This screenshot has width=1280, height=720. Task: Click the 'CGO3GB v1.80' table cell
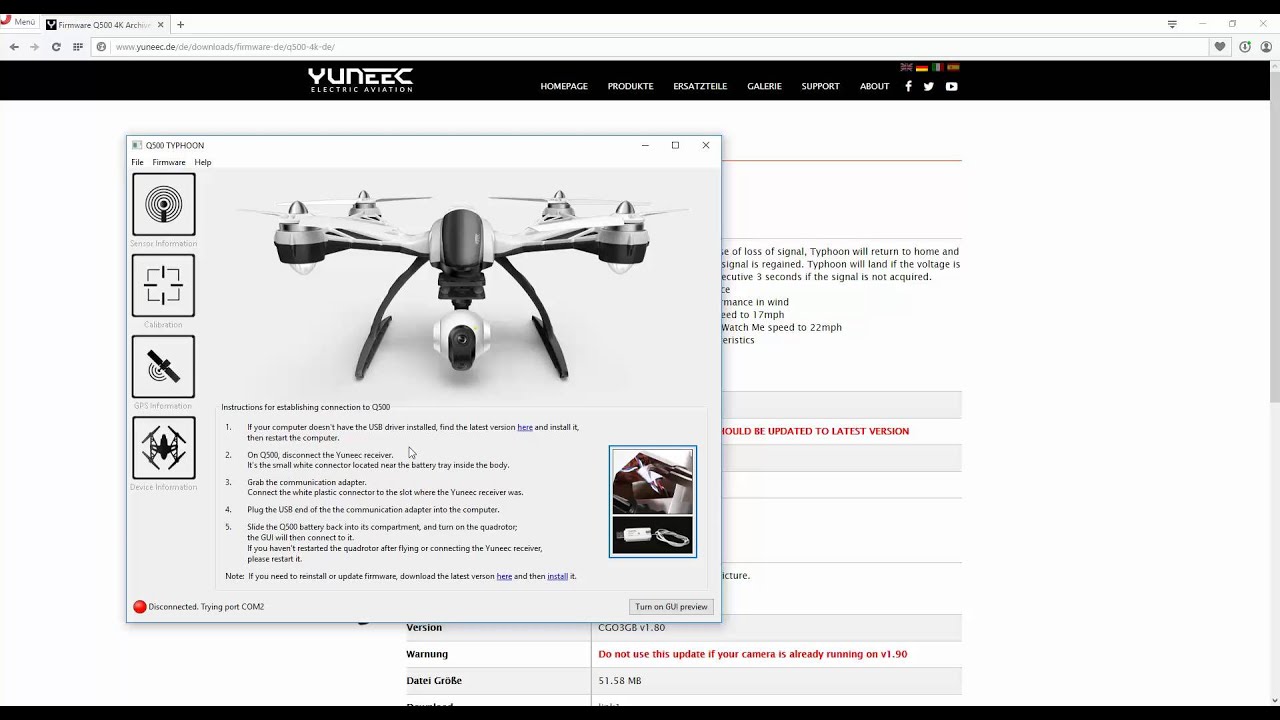coord(631,628)
